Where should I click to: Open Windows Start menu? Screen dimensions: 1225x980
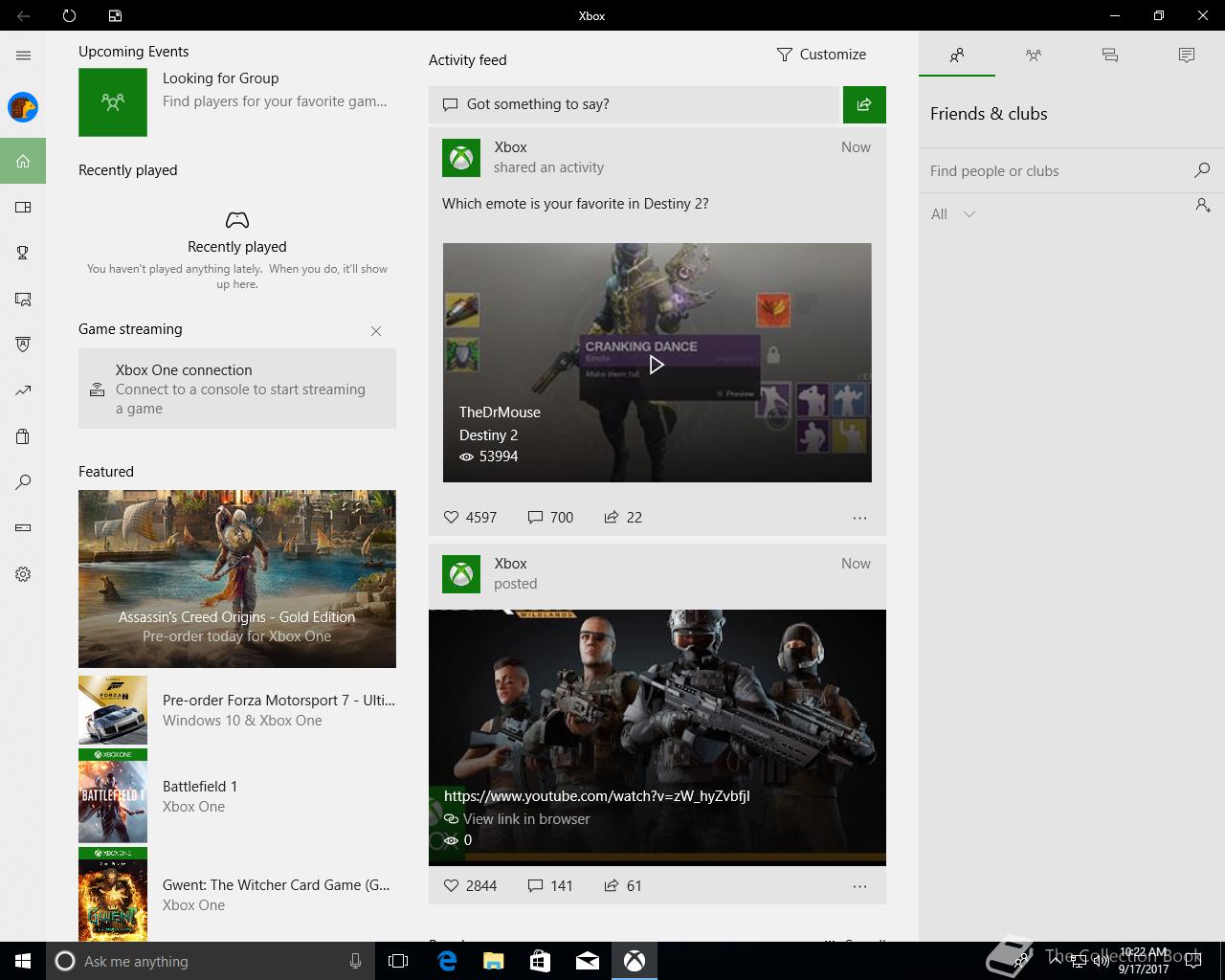(23, 961)
